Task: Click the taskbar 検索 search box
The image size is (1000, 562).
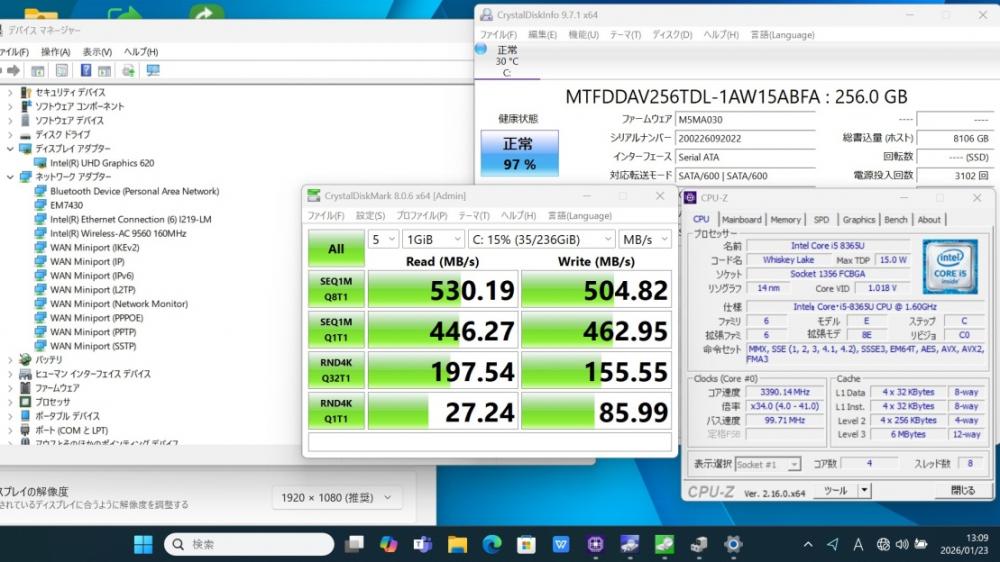Action: pos(249,544)
